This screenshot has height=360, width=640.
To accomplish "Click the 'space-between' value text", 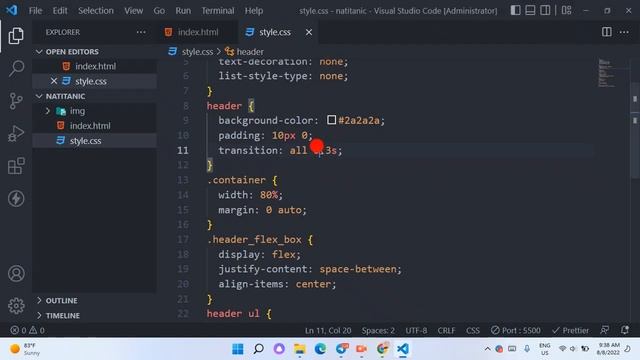I will (x=358, y=269).
